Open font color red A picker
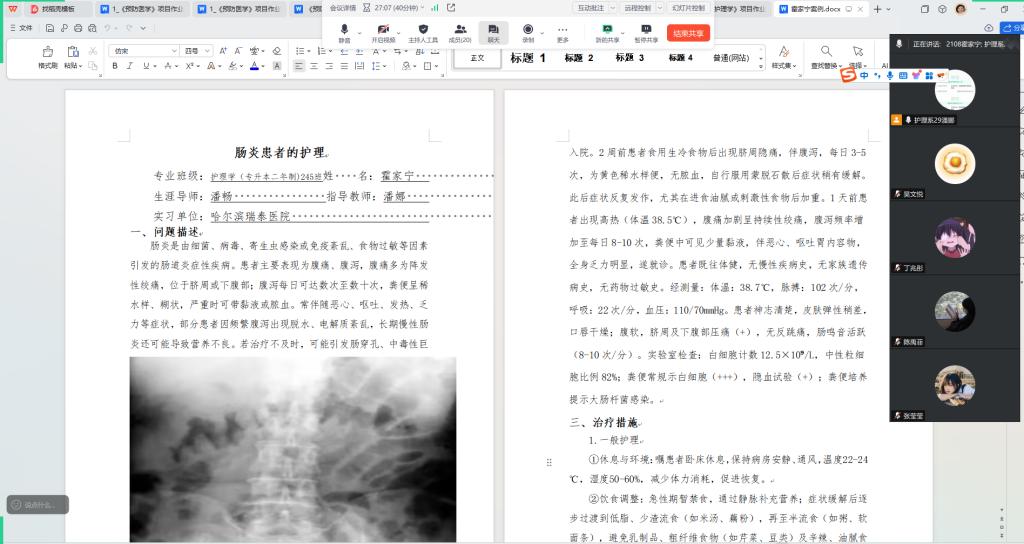Viewport: 1024px width, 544px height. click(255, 66)
